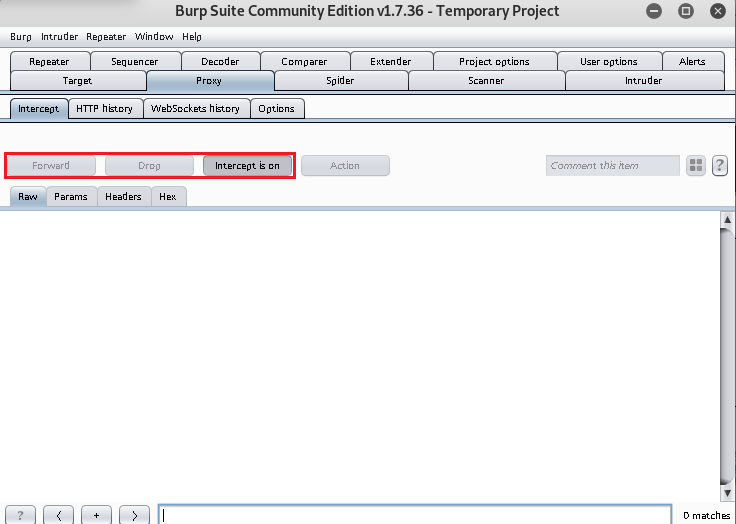Screen dimensions: 736x524
Task: Click the Action button
Action: [x=345, y=166]
